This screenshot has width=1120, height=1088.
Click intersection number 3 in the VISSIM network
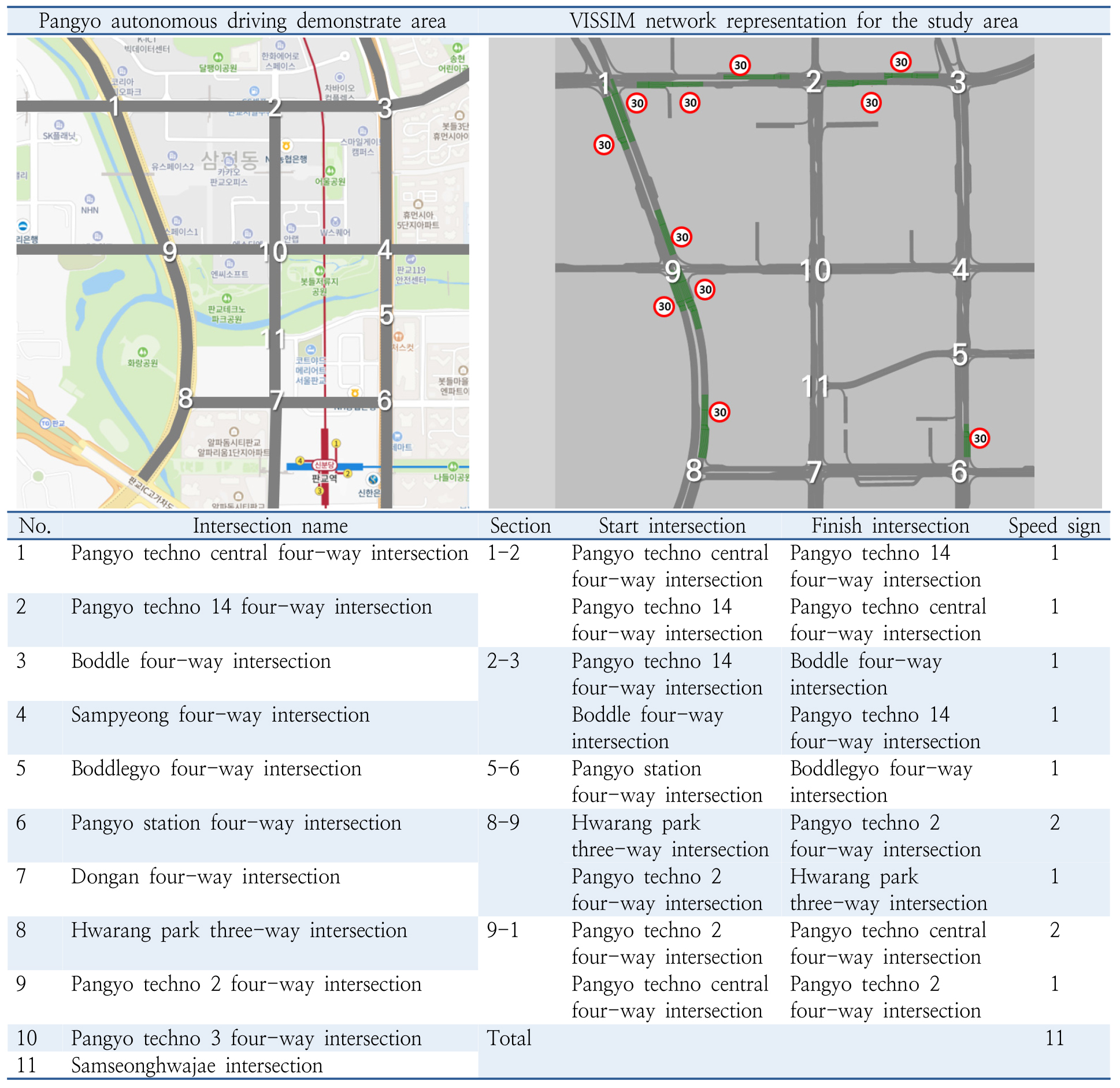click(958, 82)
